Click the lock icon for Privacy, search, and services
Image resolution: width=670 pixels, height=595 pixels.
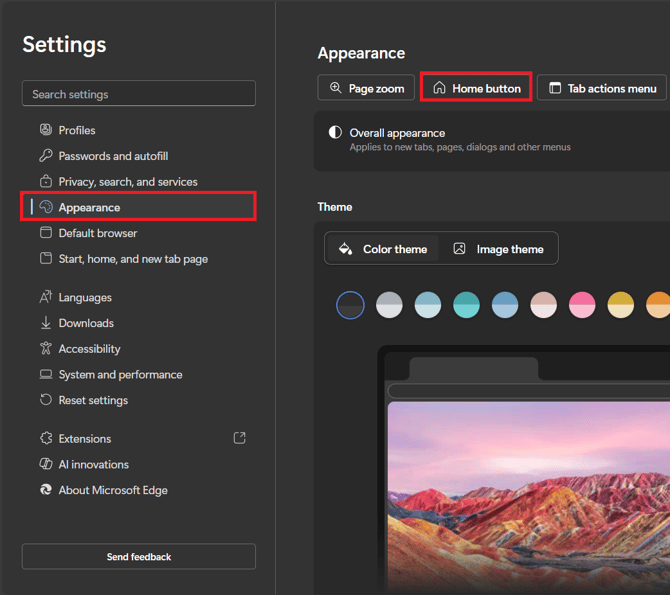pos(45,181)
